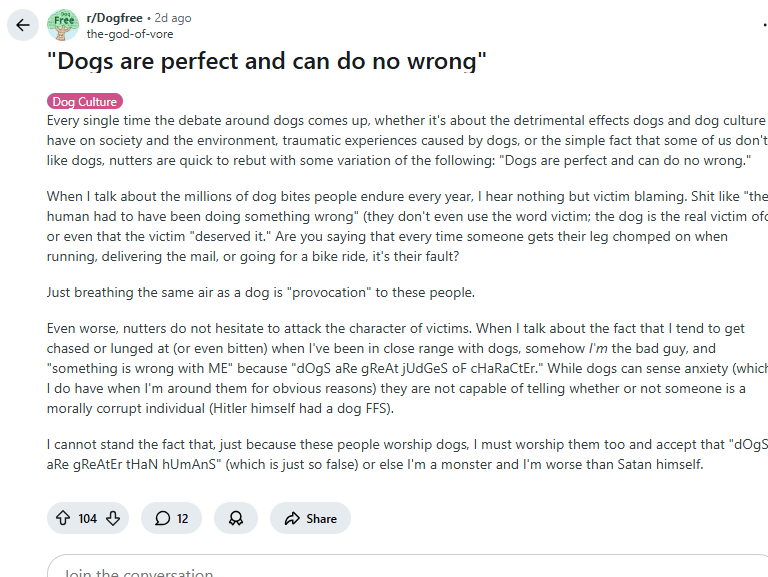Click the paragraph starting "When I talk about the millions"
The height and width of the screenshot is (577, 768).
[x=400, y=226]
